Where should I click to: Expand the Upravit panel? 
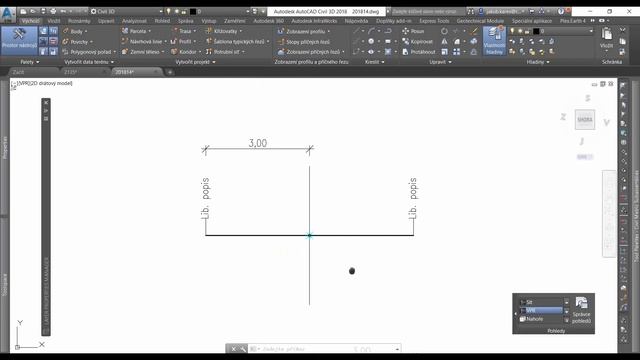click(440, 62)
